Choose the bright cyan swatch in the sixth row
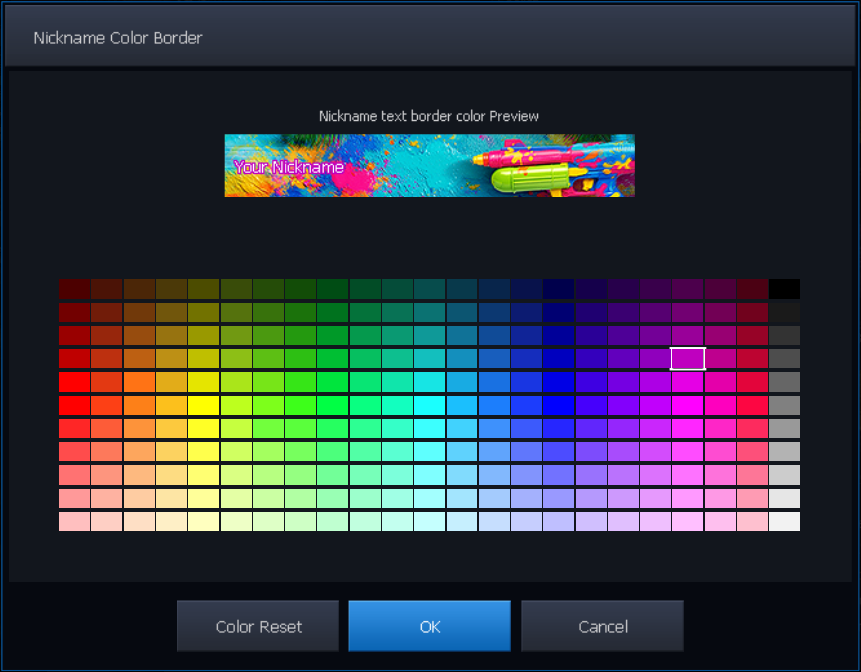 (429, 405)
